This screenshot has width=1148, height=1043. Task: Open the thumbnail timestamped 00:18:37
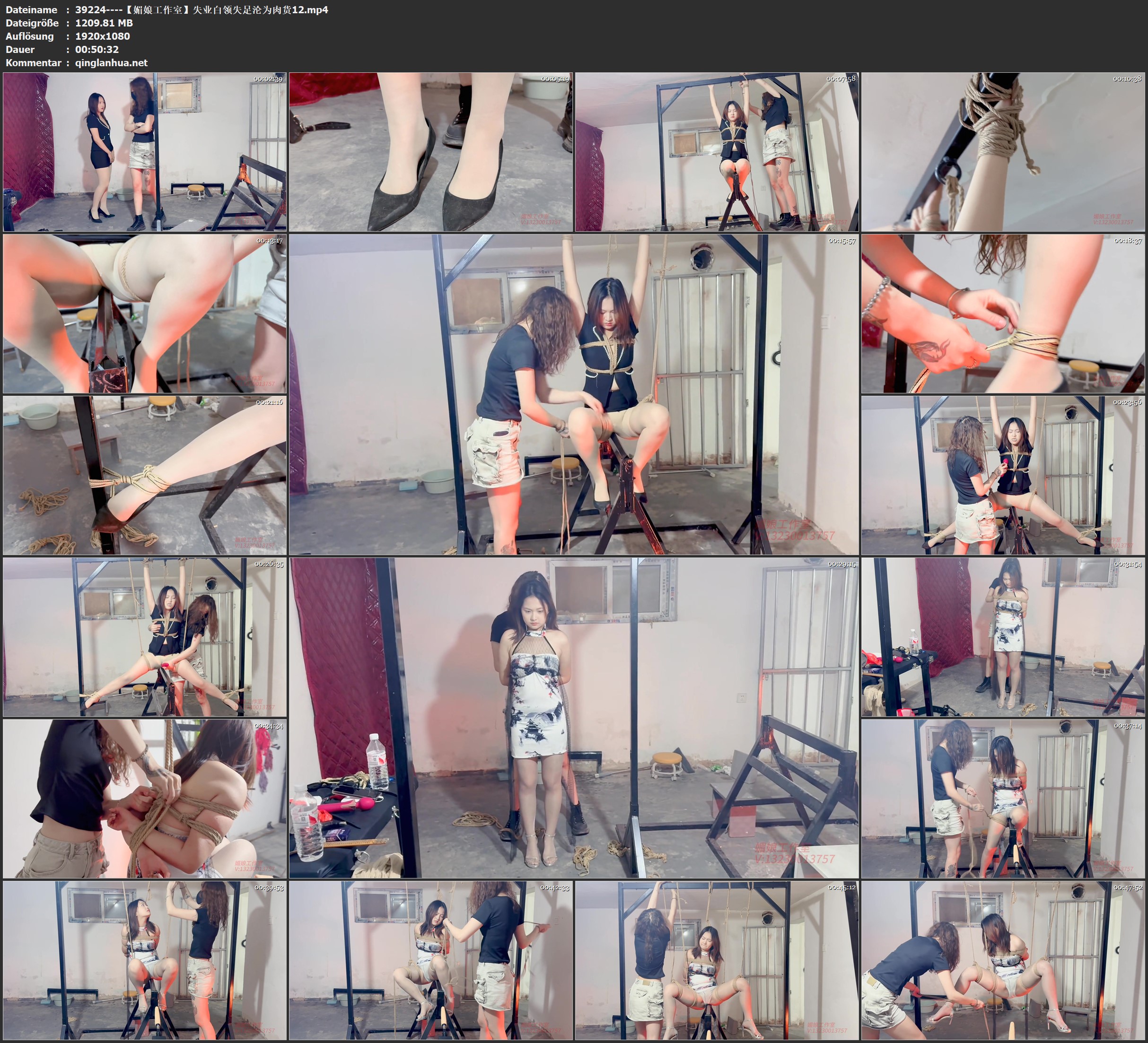point(1003,313)
